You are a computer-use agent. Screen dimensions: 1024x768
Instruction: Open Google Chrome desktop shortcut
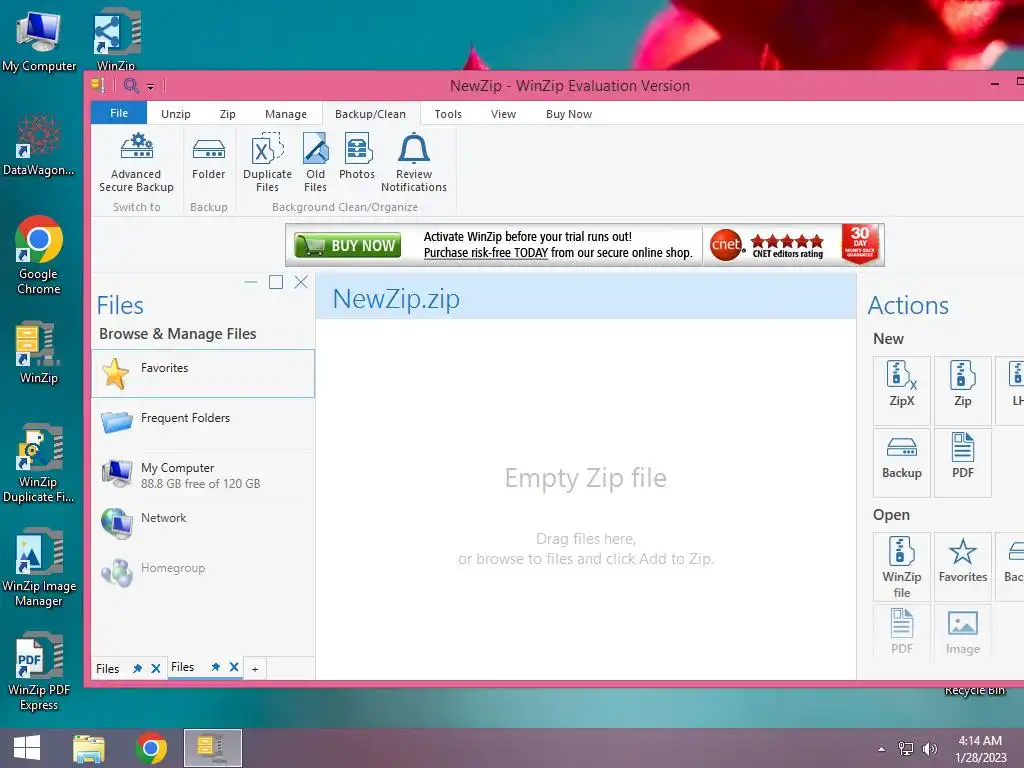click(x=39, y=255)
